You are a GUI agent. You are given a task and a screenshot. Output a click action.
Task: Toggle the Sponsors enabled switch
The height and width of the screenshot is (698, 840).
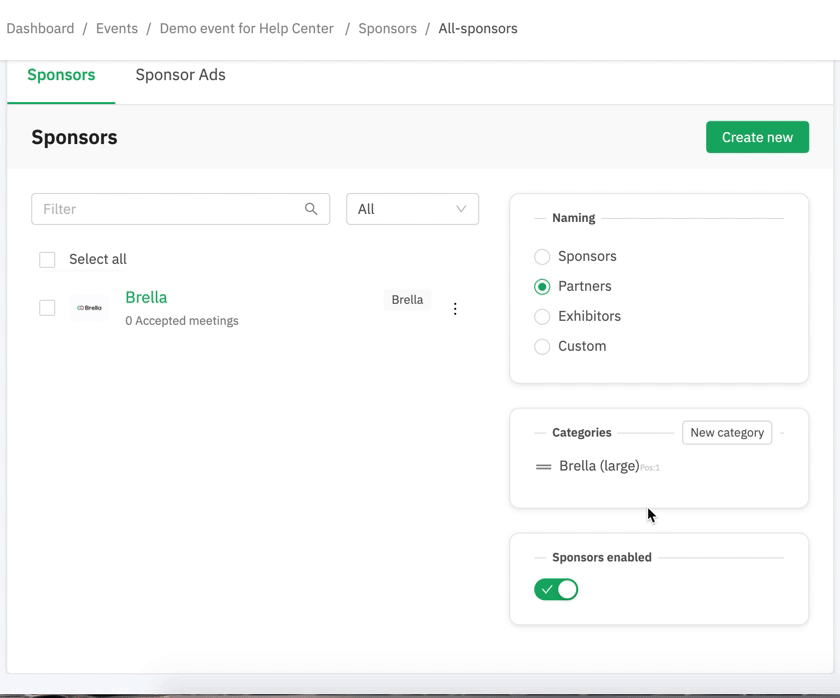[x=556, y=589]
